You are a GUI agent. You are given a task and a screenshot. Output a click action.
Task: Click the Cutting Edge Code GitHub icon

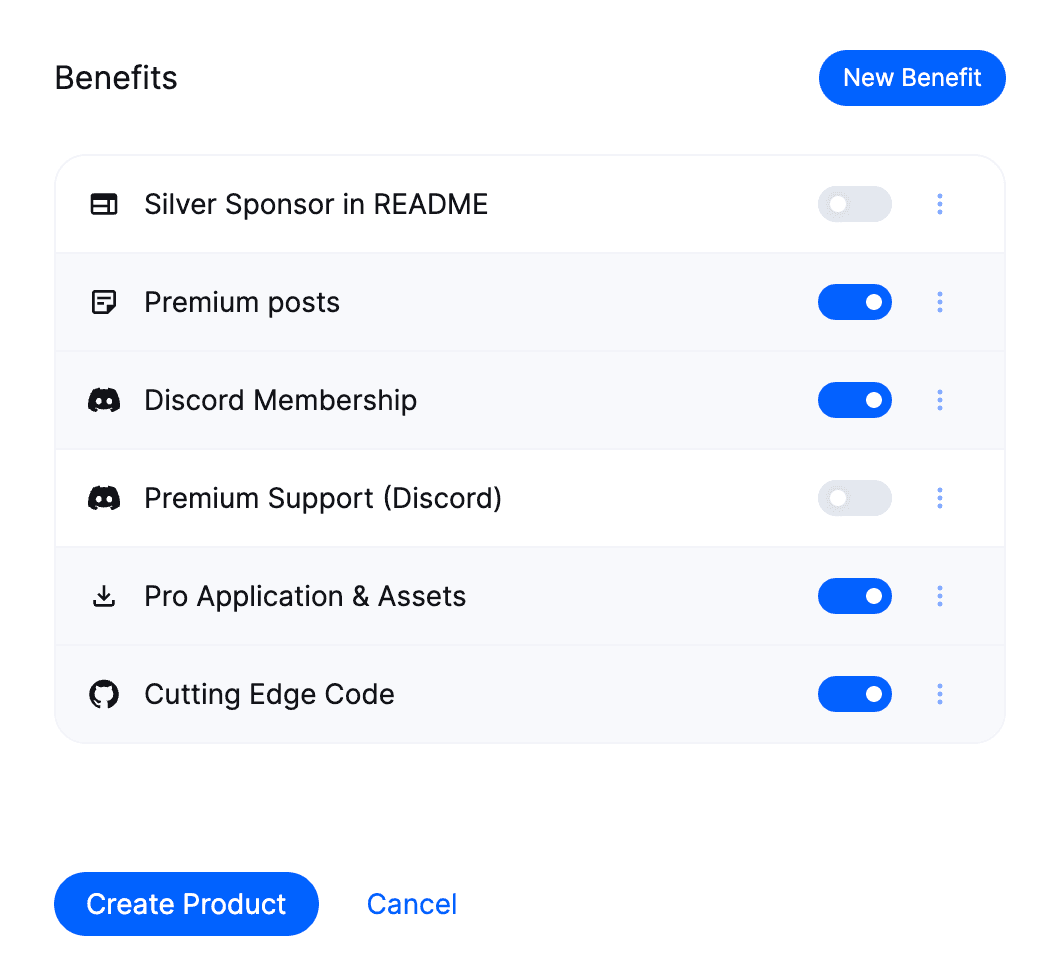coord(104,694)
